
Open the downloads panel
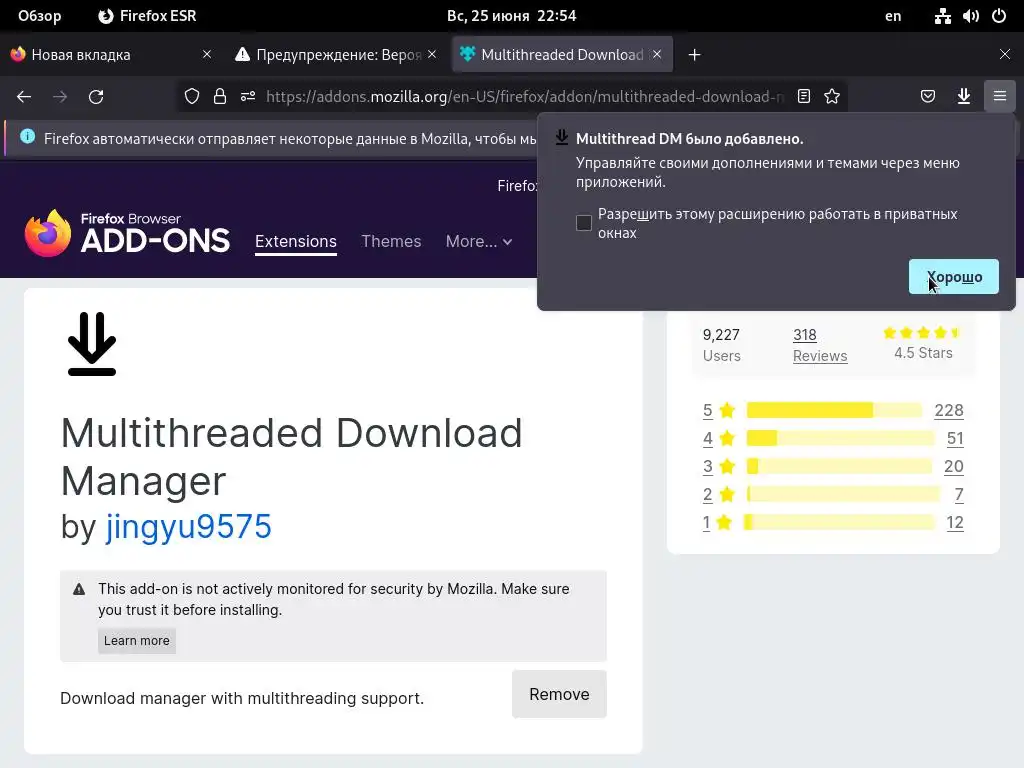coord(964,97)
